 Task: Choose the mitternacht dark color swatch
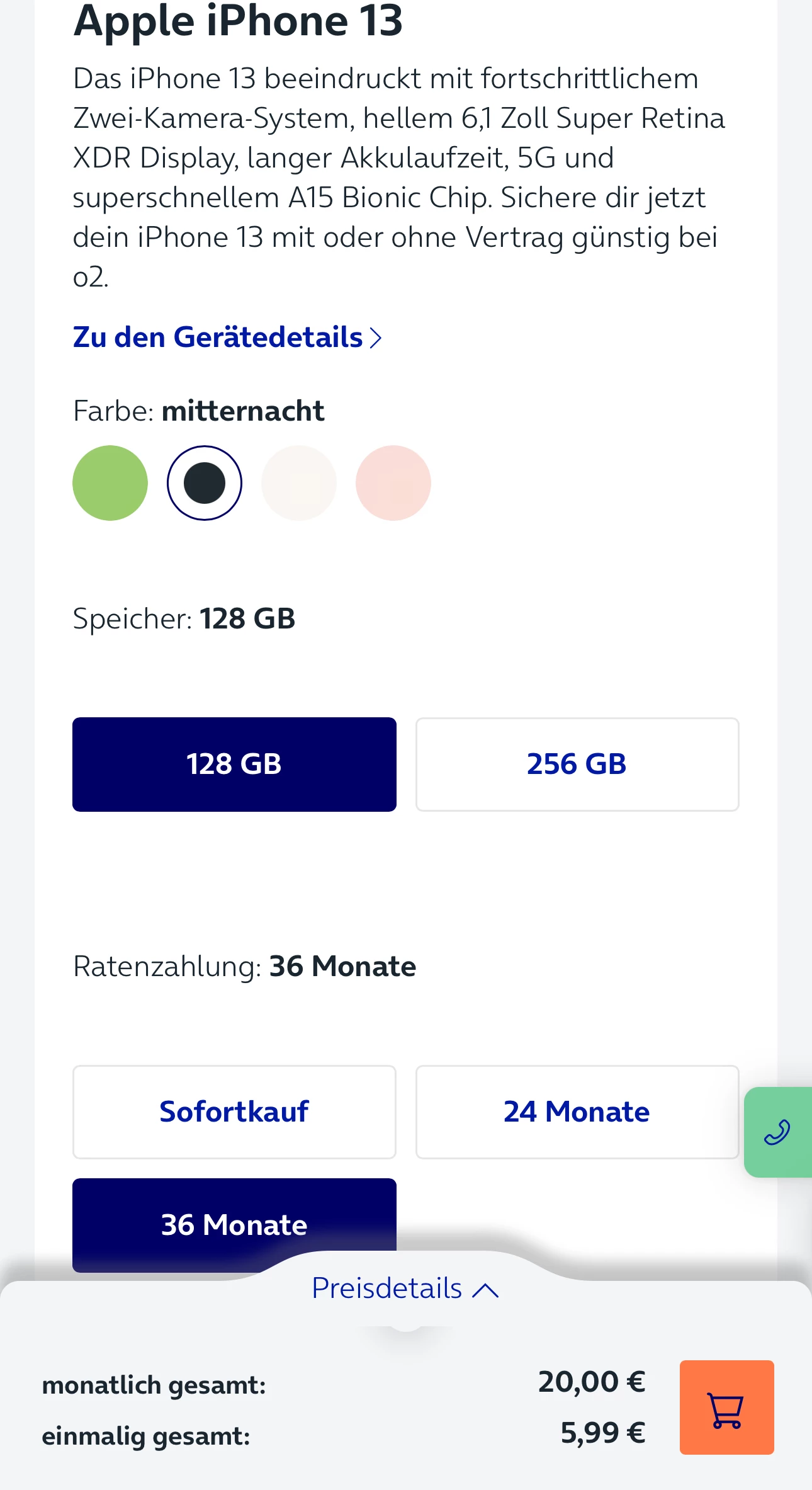point(205,483)
